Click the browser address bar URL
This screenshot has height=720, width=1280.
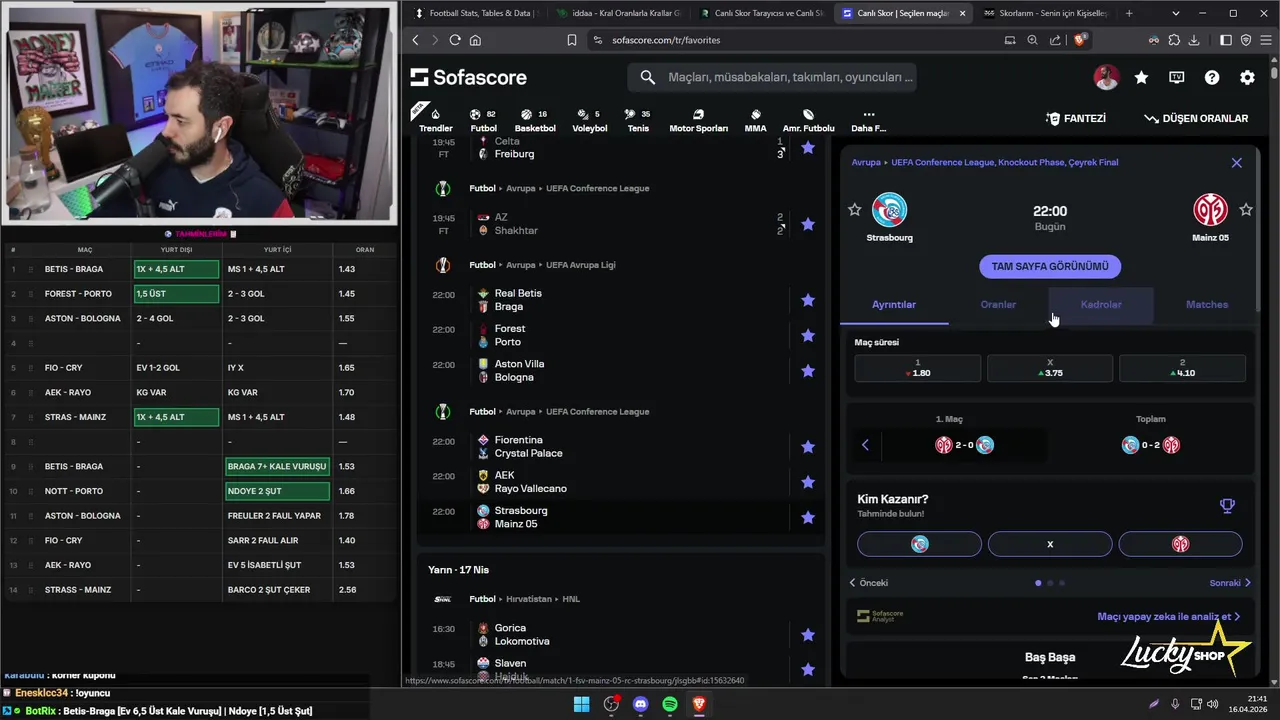pyautogui.click(x=666, y=40)
